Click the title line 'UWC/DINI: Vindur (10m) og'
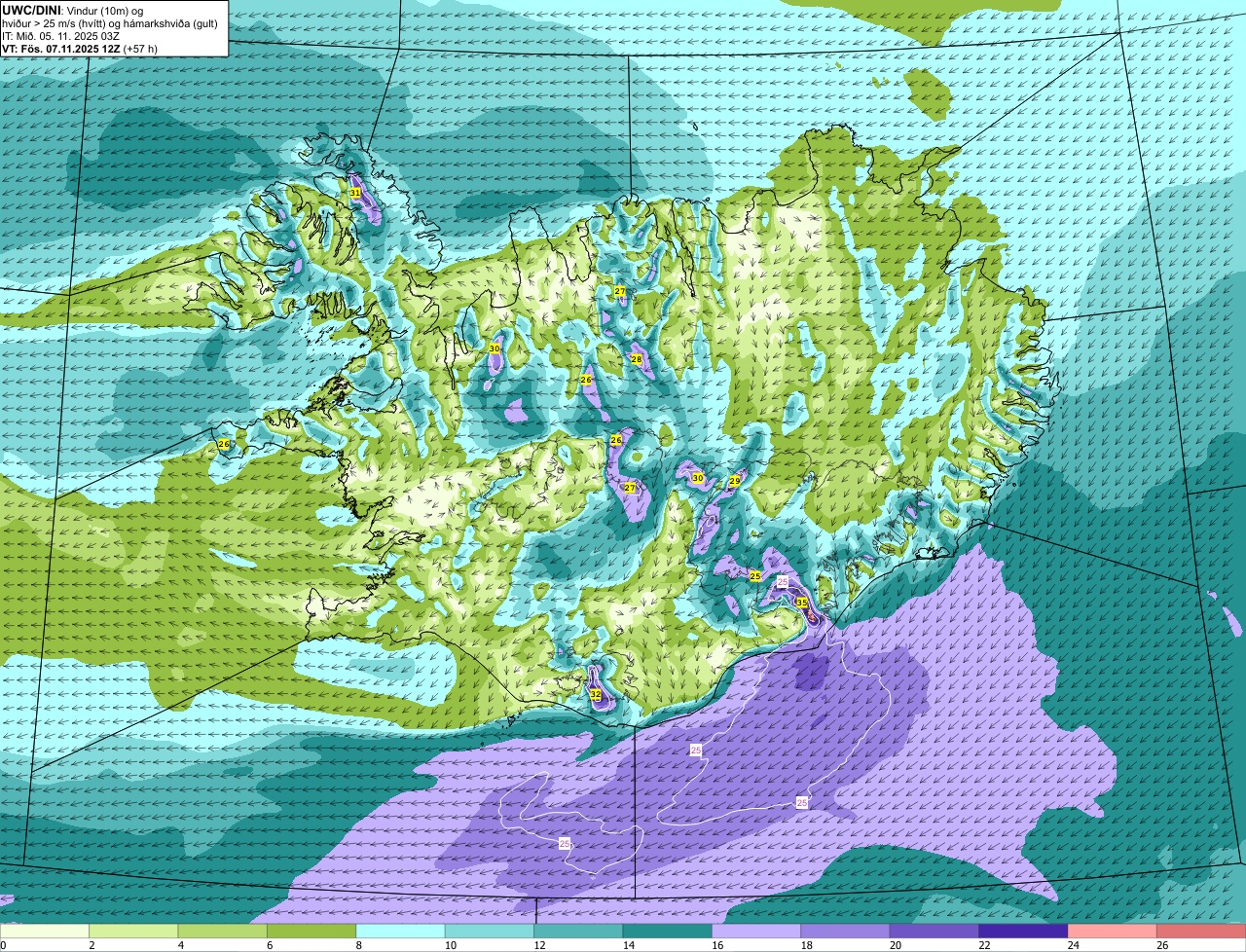1246x952 pixels. click(73, 10)
